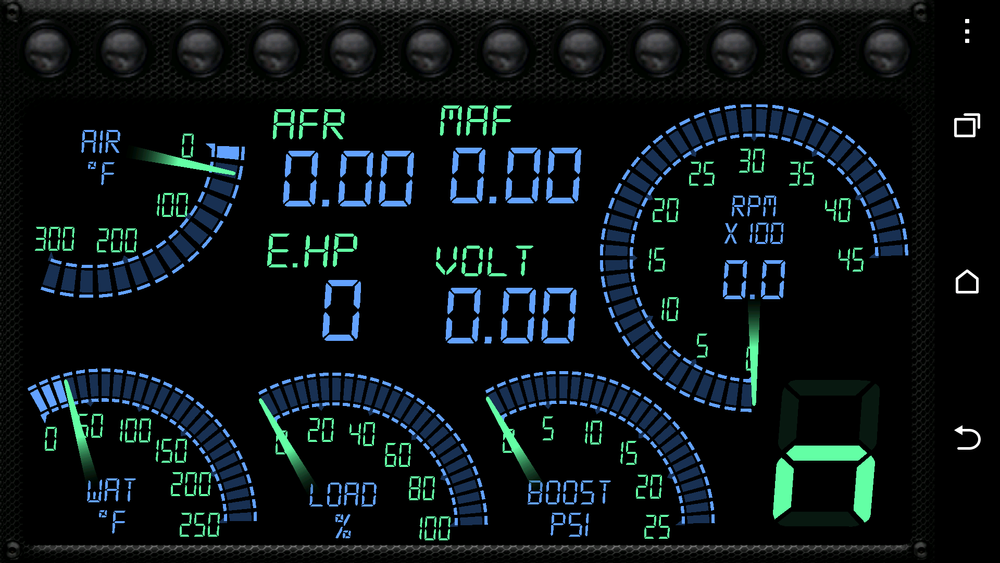The width and height of the screenshot is (1000, 563).
Task: Tap the LOAD % gauge
Action: click(373, 457)
